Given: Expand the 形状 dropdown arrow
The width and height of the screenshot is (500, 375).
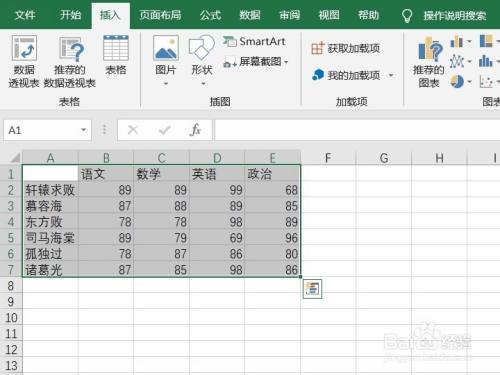Looking at the screenshot, I should click(203, 84).
